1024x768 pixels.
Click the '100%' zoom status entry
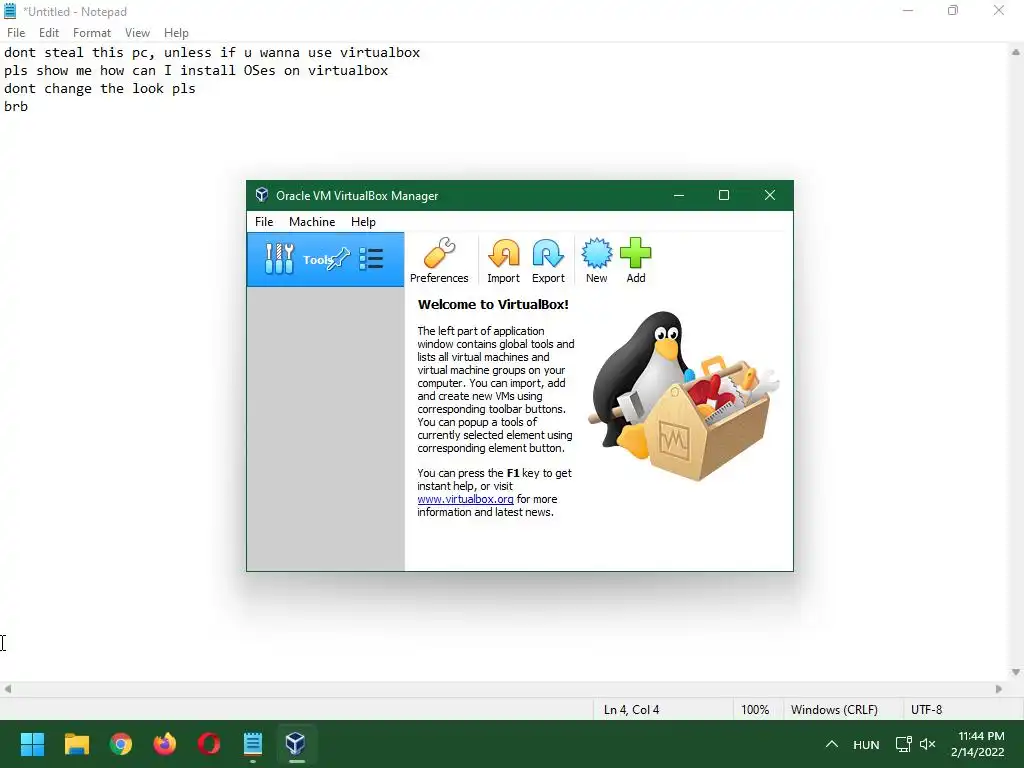point(755,710)
